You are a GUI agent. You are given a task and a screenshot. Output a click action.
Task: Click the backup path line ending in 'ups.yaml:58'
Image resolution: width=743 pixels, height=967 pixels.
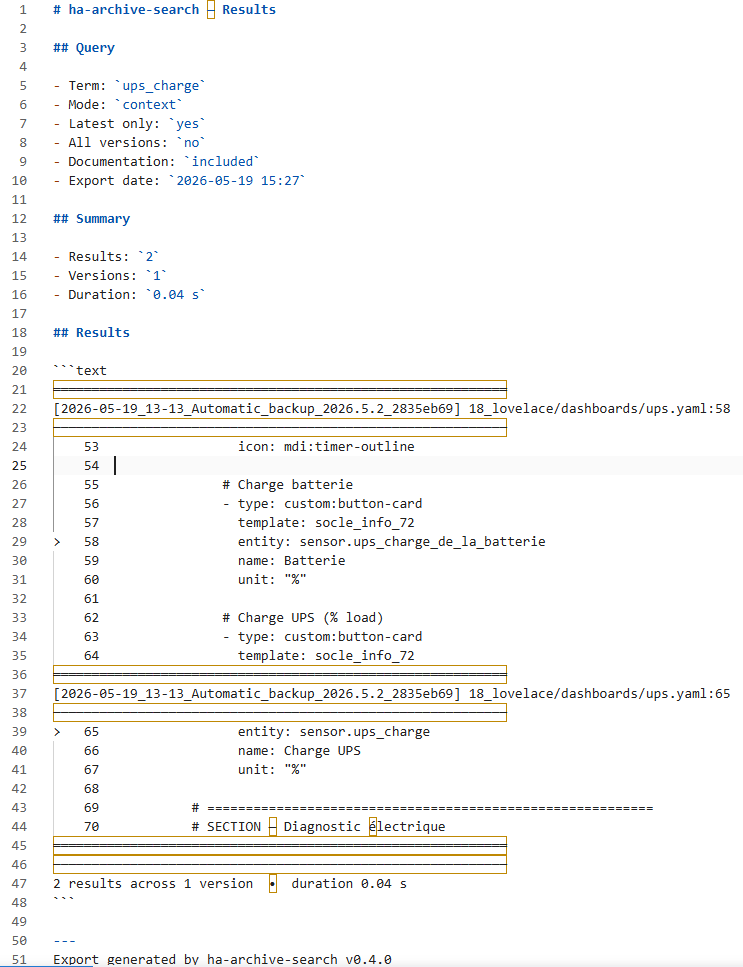(392, 409)
